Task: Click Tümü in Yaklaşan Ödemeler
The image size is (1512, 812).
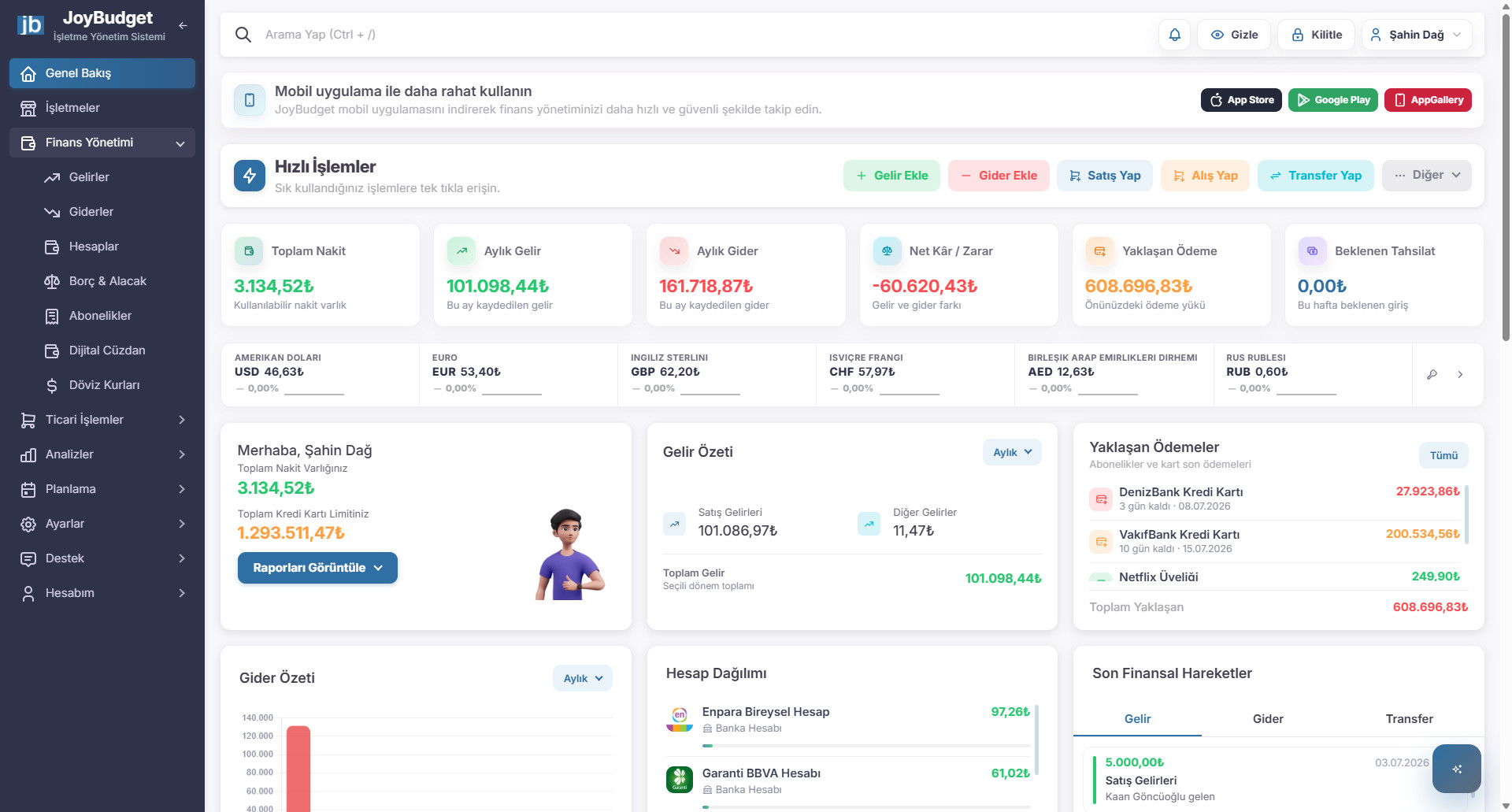Action: coord(1443,455)
